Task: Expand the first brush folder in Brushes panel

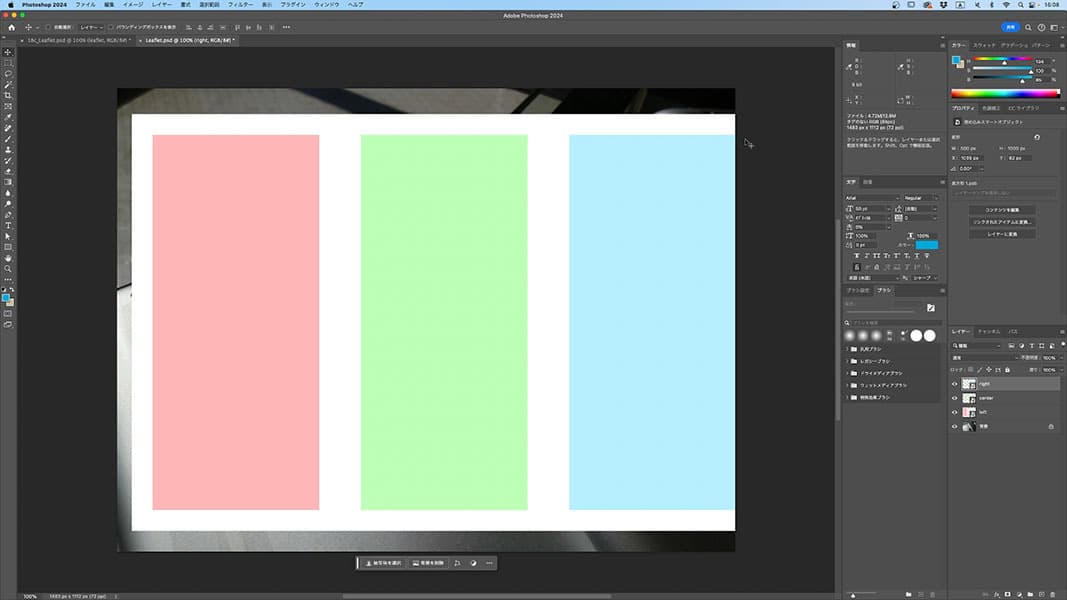Action: click(849, 348)
